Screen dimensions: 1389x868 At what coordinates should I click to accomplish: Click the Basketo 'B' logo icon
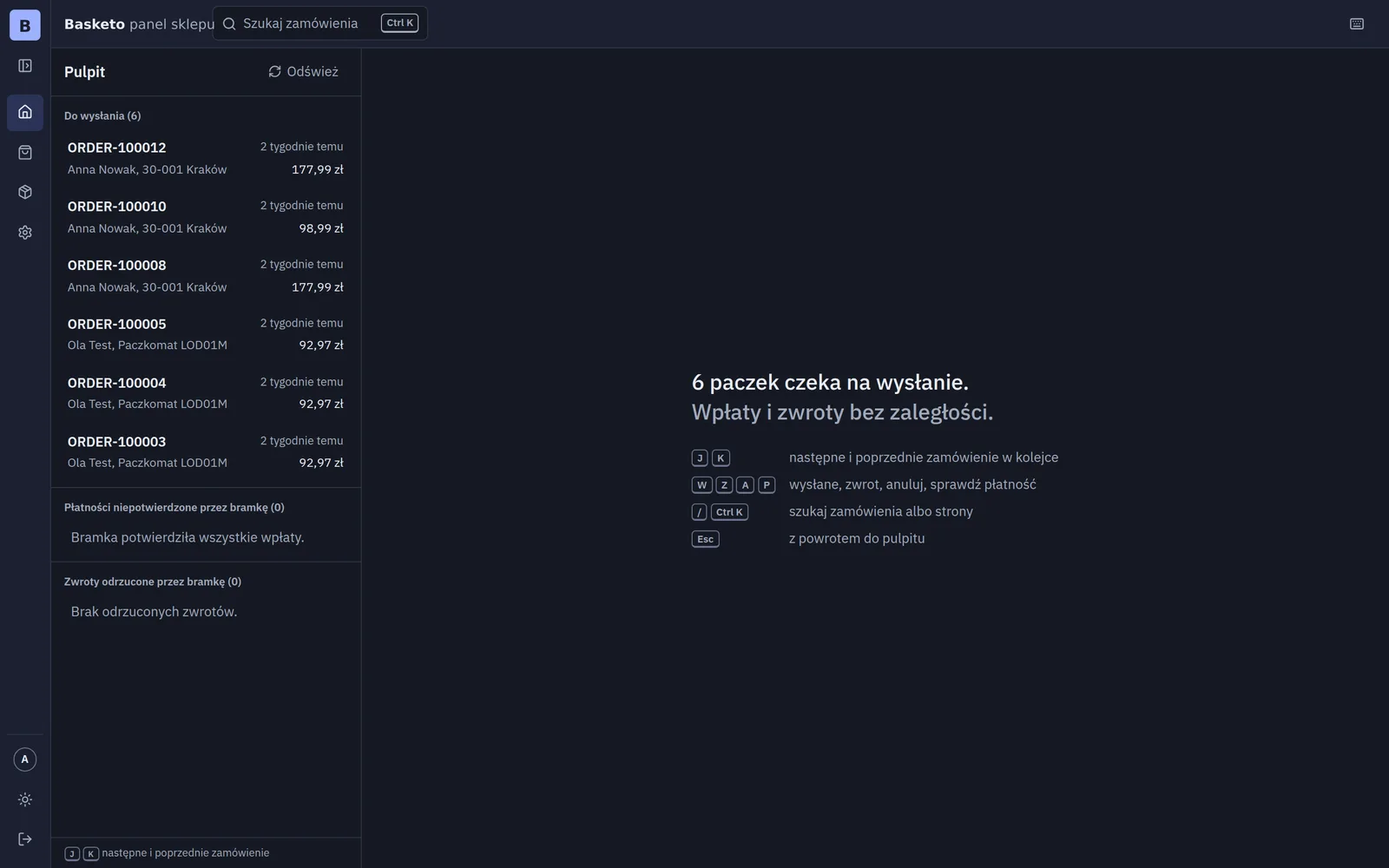(x=24, y=25)
